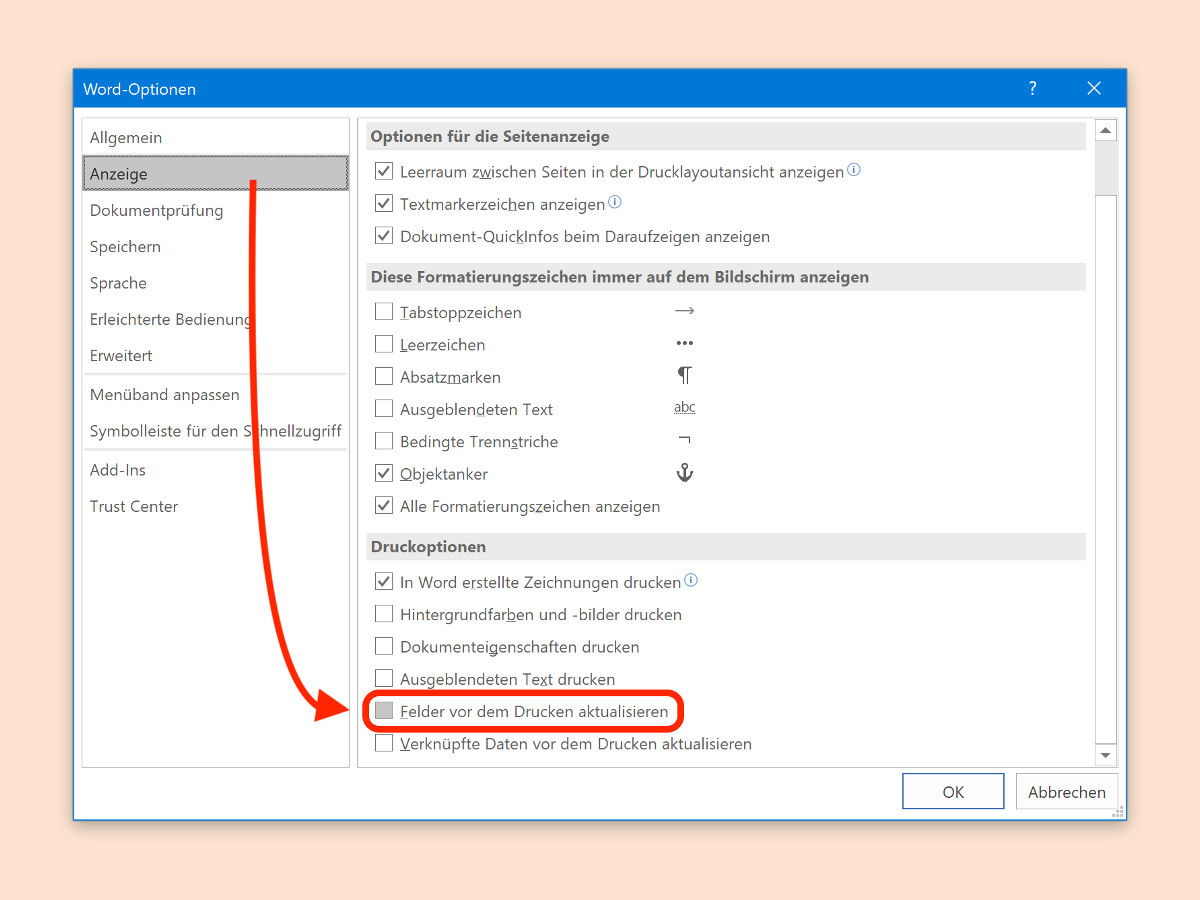Go to Trust Center settings

(x=215, y=506)
